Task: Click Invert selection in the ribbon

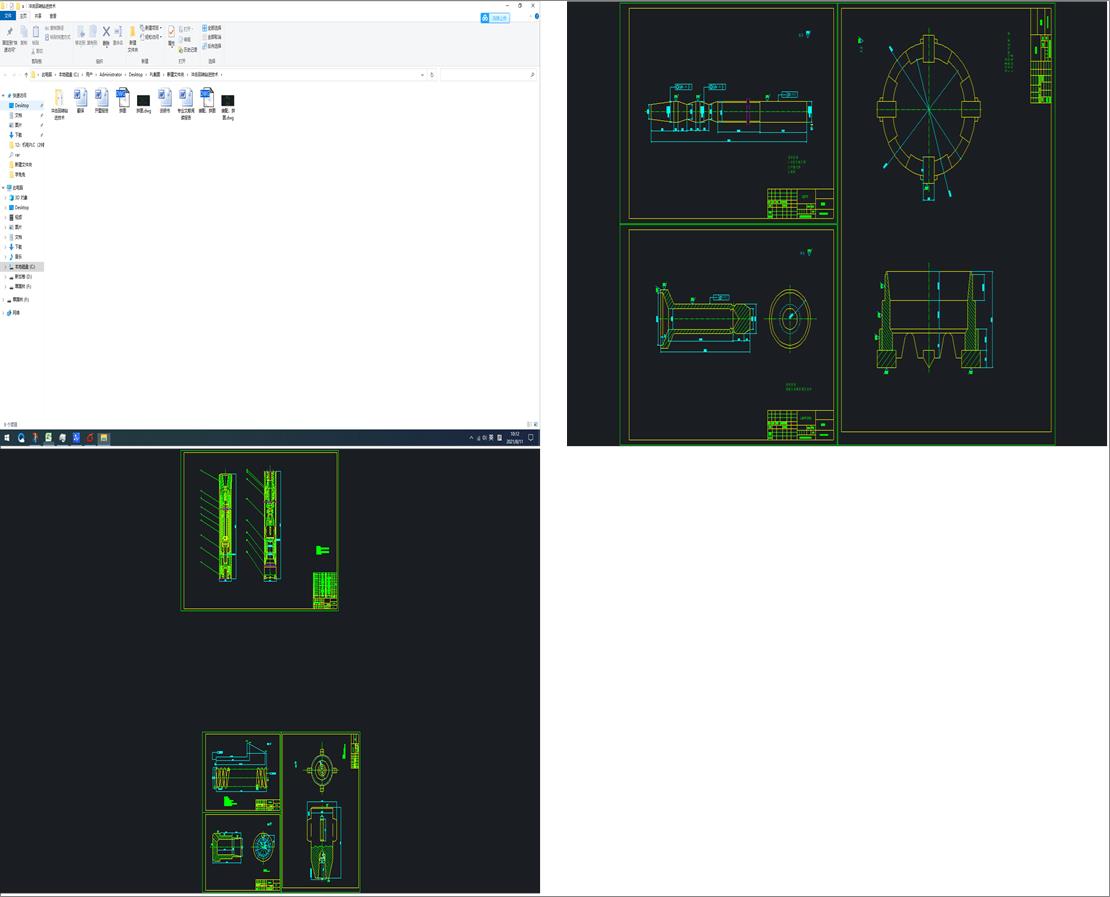Action: pos(212,46)
